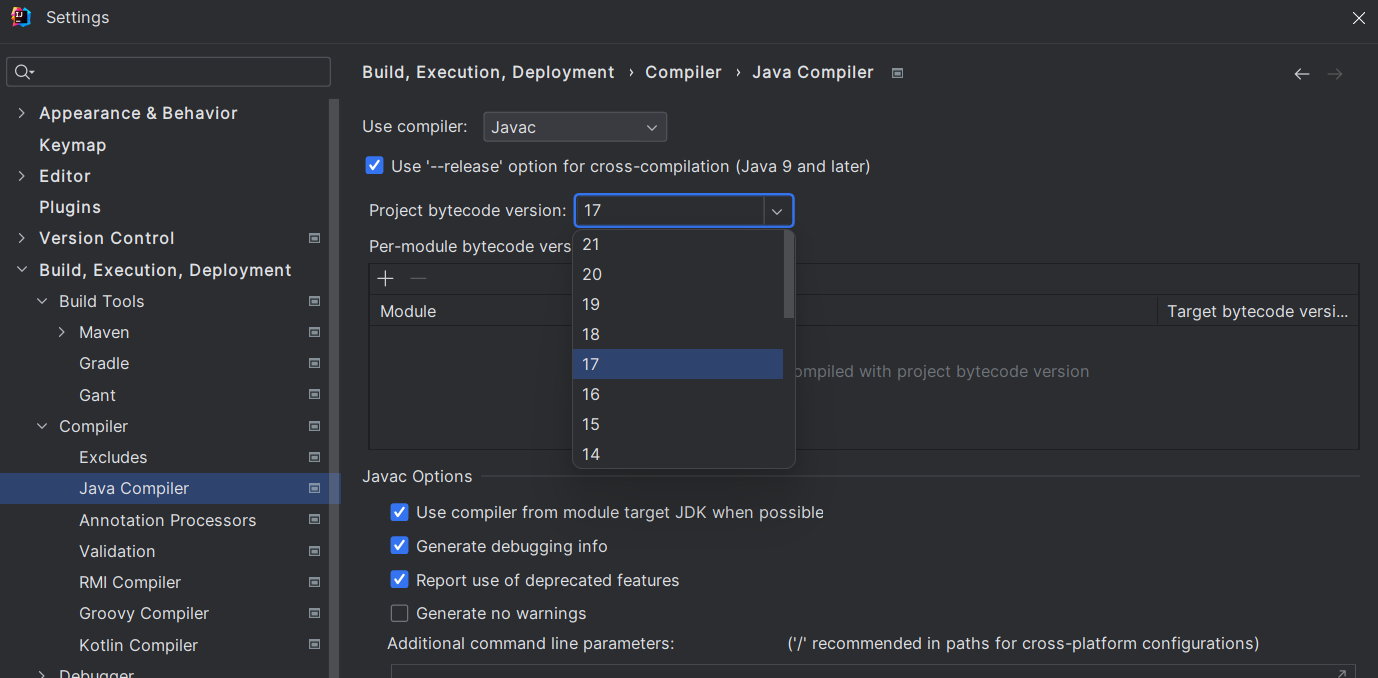
Task: Navigate forward with the right arrow icon
Action: [x=1335, y=74]
